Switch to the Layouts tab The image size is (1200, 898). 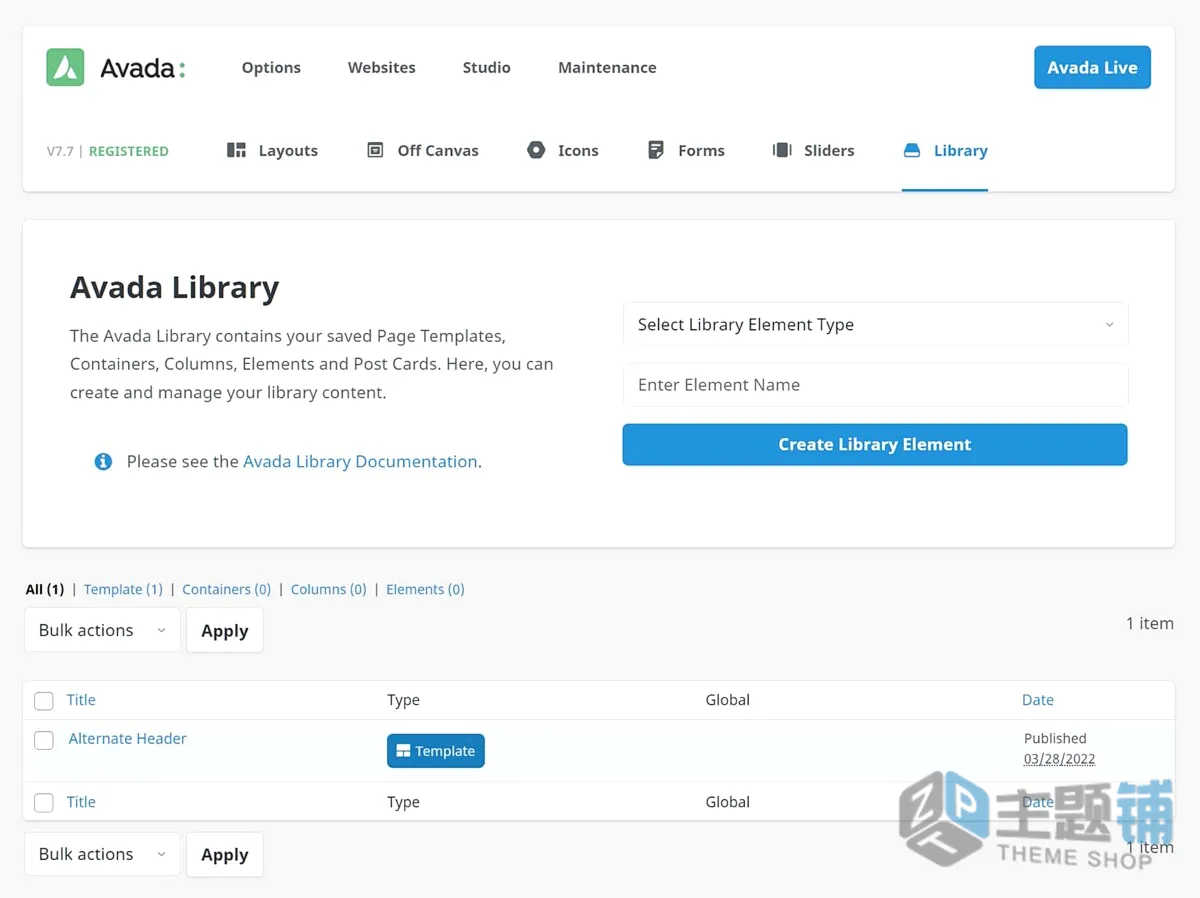point(272,150)
